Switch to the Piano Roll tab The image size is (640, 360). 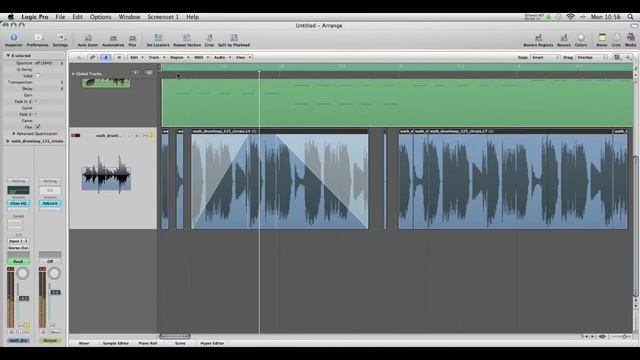(148, 343)
